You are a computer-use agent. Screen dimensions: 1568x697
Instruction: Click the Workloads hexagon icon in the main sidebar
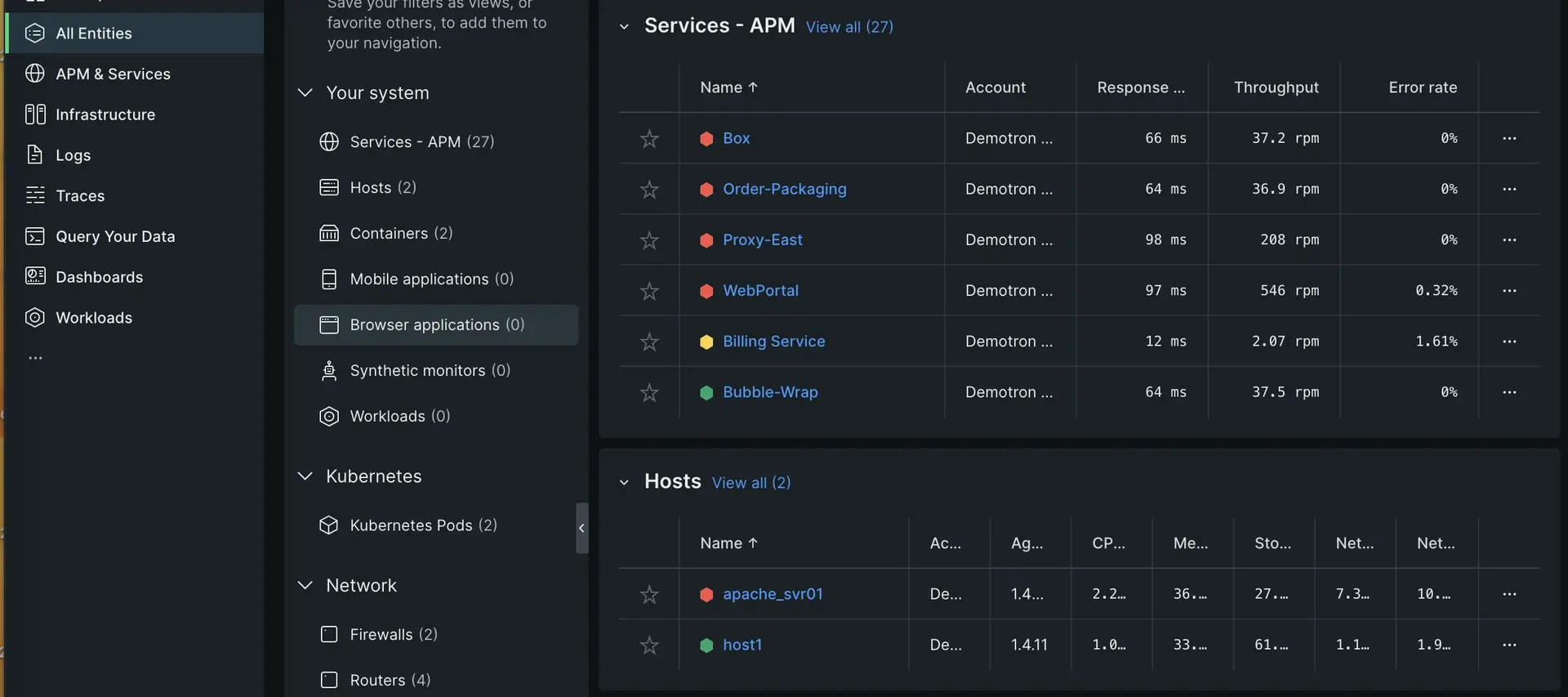pos(34,317)
